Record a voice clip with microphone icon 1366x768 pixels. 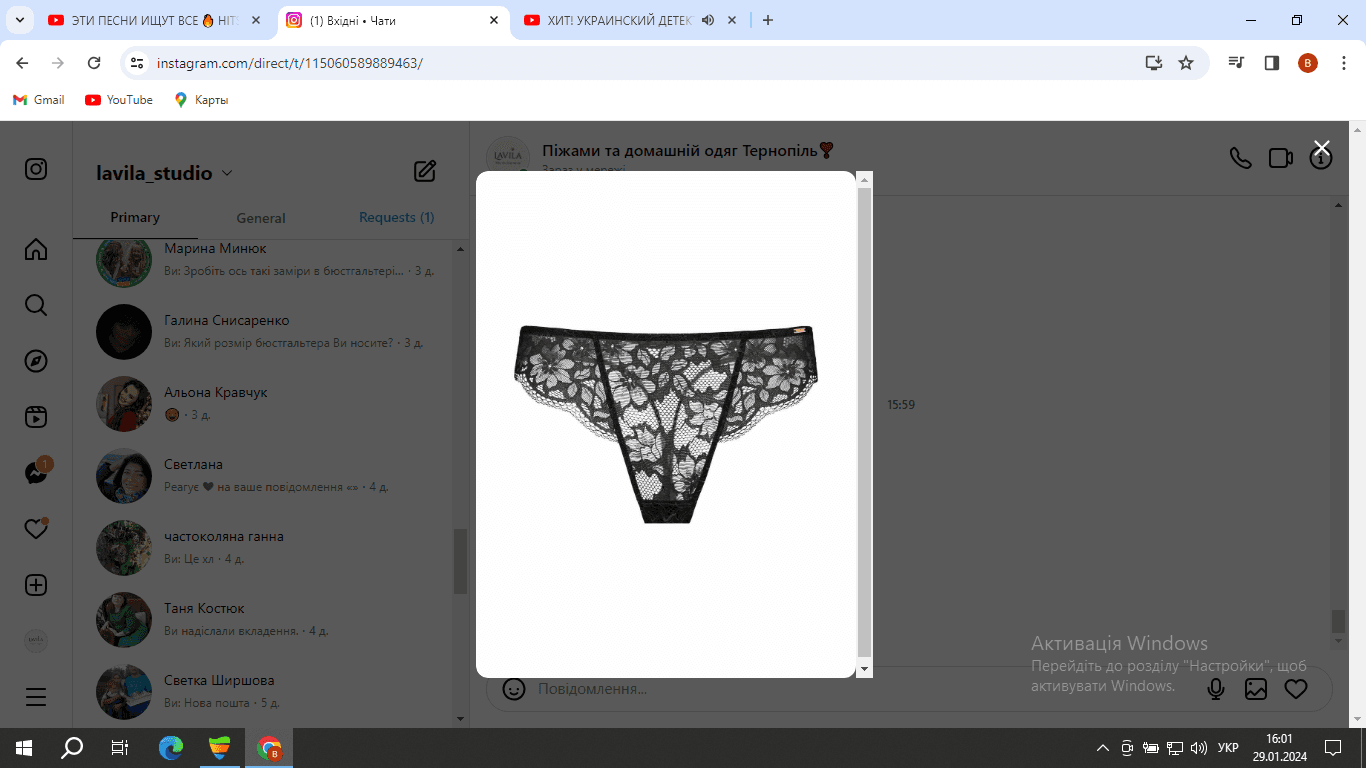[x=1216, y=689]
